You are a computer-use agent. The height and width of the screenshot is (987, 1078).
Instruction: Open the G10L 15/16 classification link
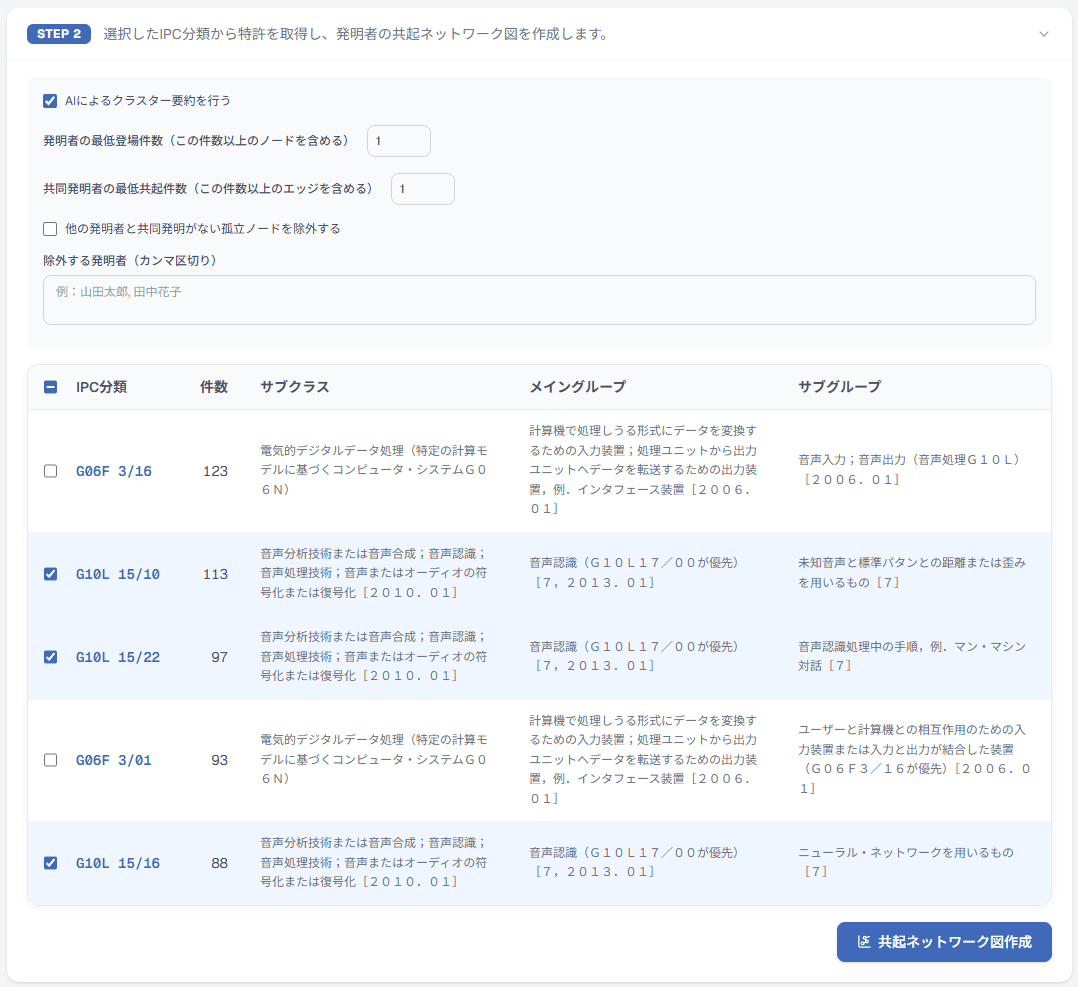point(118,863)
